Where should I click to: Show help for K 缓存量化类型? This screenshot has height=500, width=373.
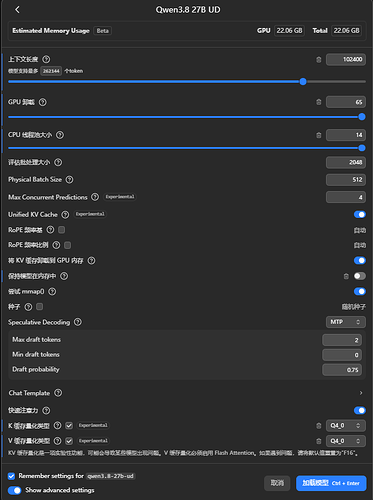(x=58, y=426)
